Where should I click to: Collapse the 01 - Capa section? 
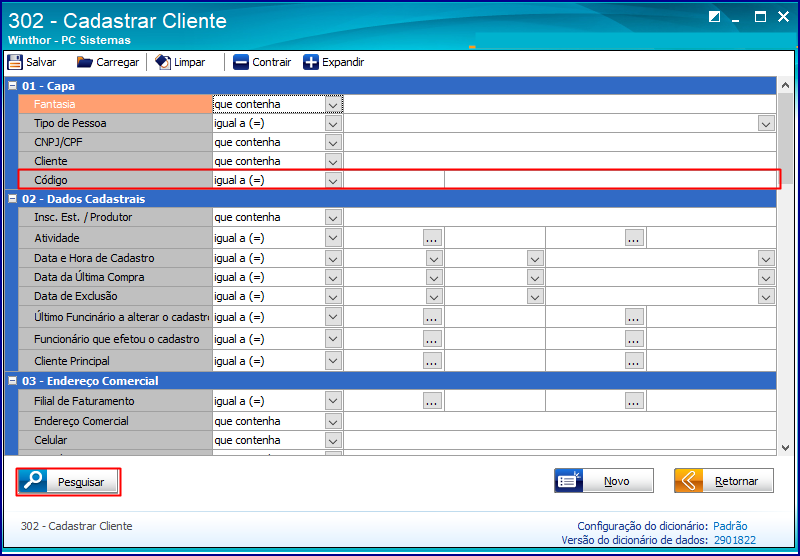coord(13,86)
